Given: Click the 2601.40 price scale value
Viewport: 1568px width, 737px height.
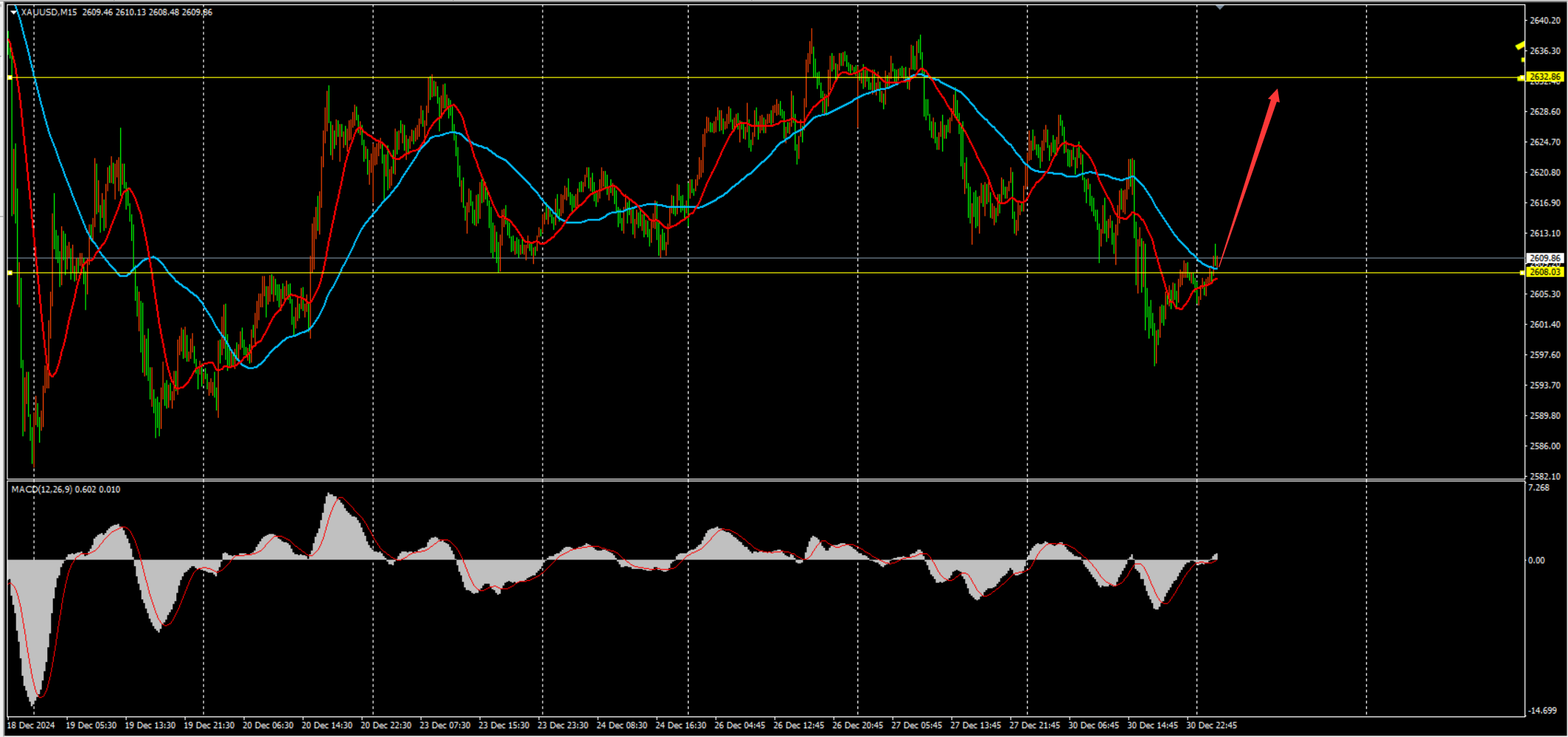Looking at the screenshot, I should (1545, 324).
